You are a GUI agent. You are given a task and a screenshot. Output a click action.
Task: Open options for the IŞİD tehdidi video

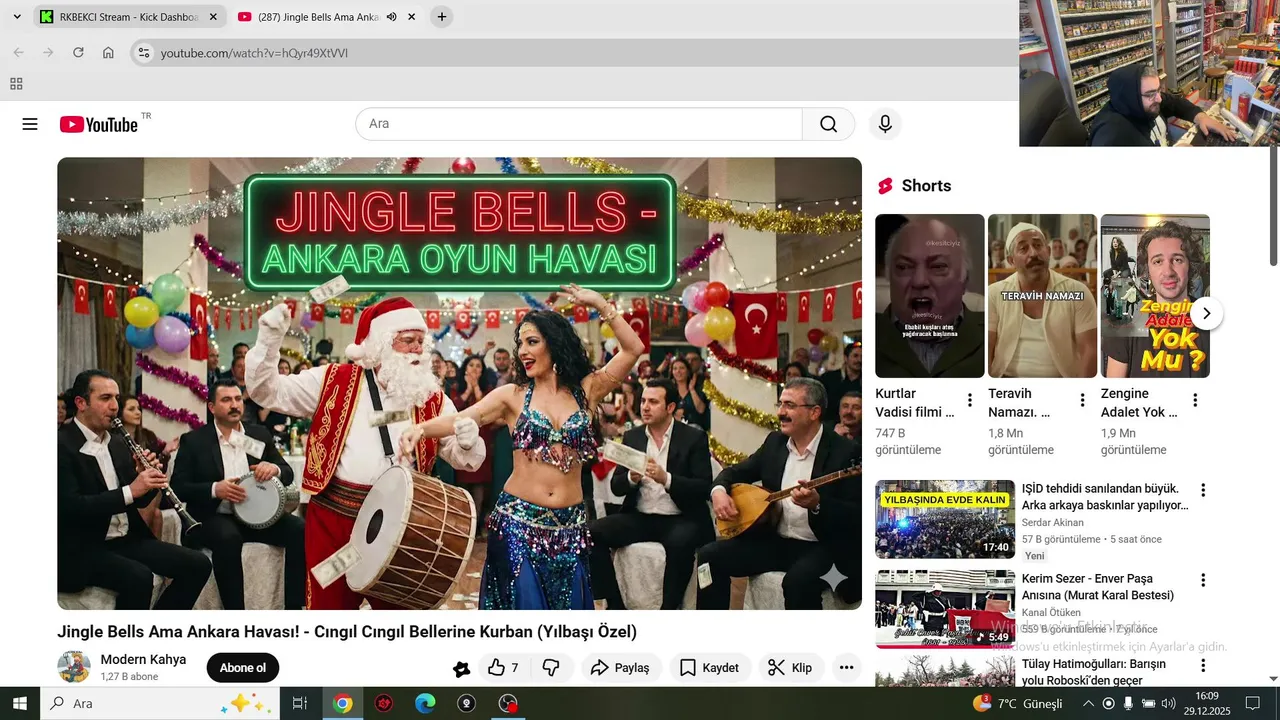point(1203,490)
